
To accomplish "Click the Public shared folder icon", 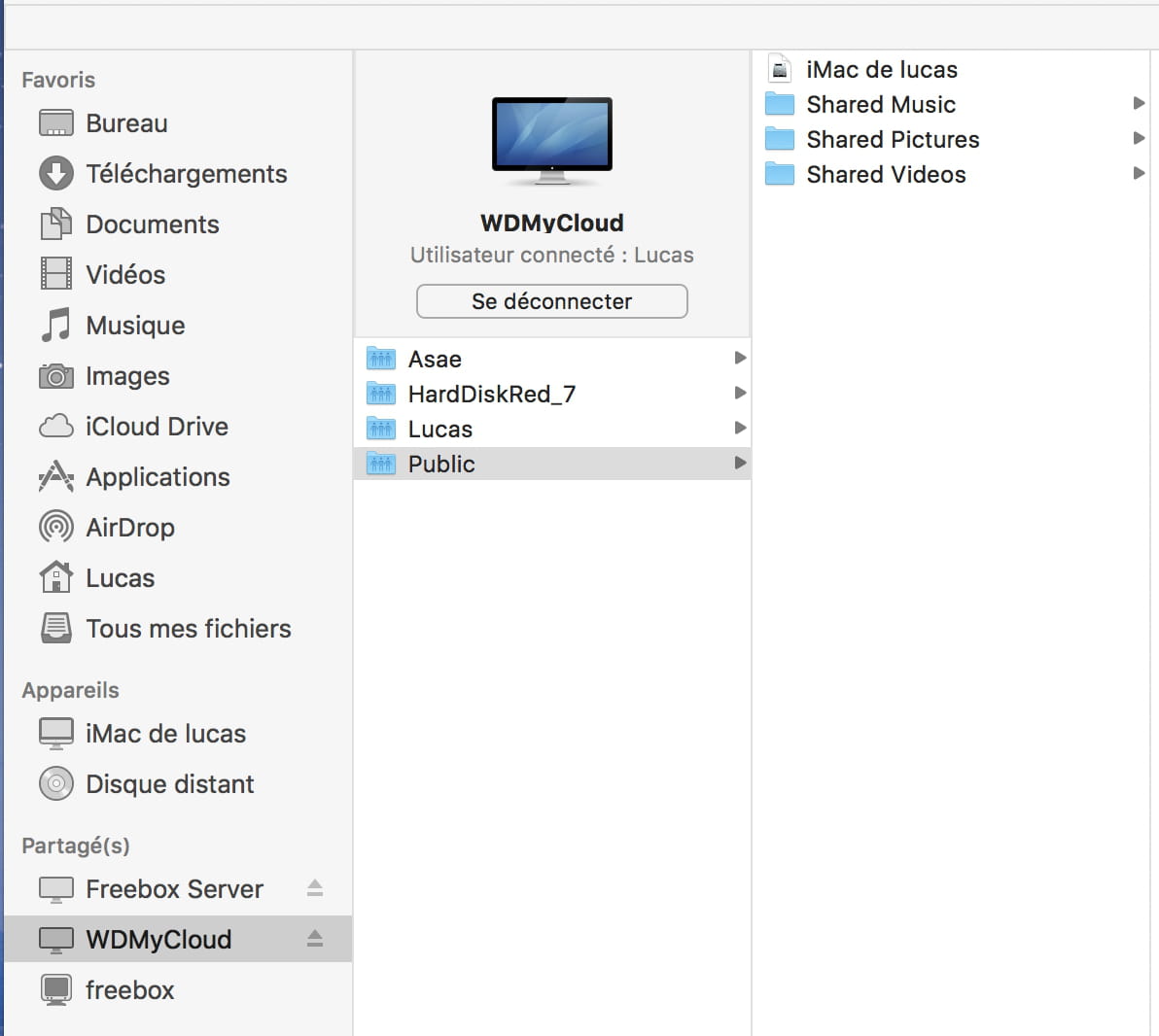I will [381, 464].
